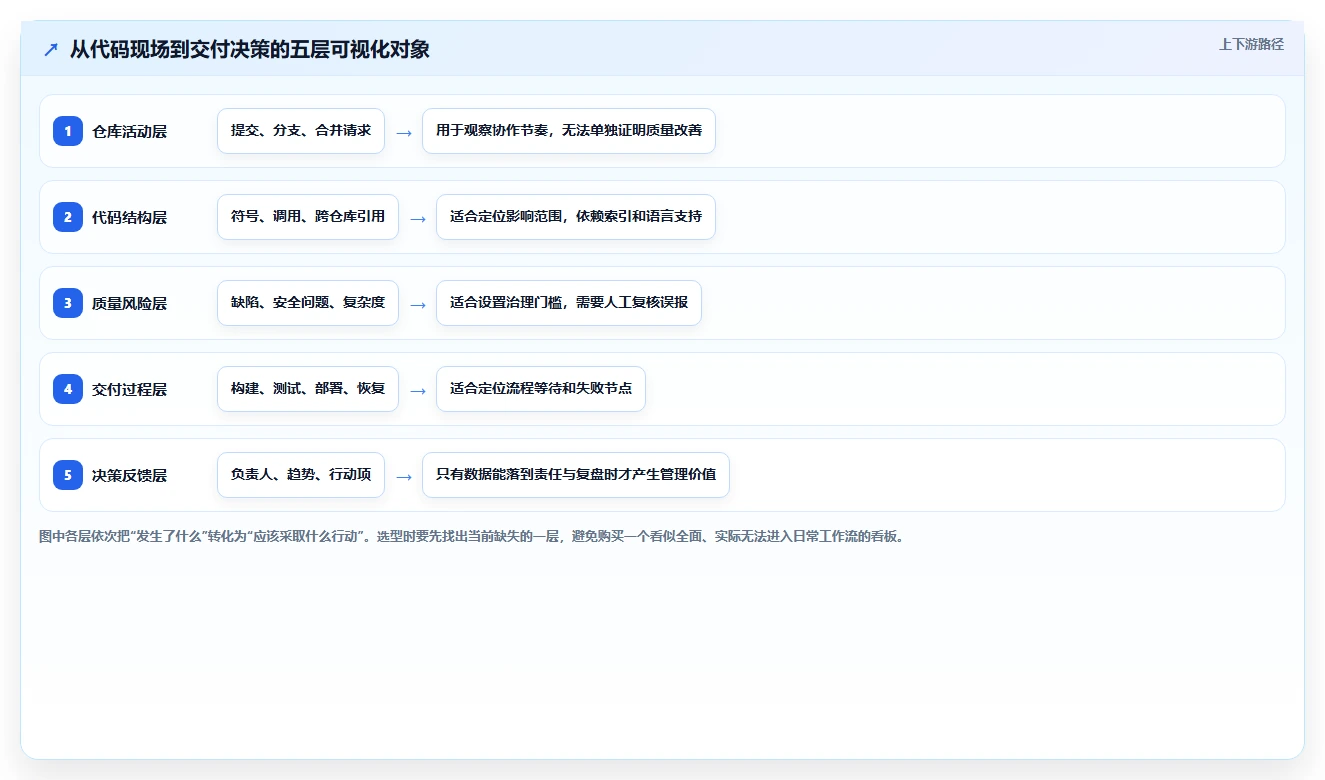Image resolution: width=1325 pixels, height=780 pixels.
Task: Select the number 4 badge for 交付过程层
Action: (68, 389)
